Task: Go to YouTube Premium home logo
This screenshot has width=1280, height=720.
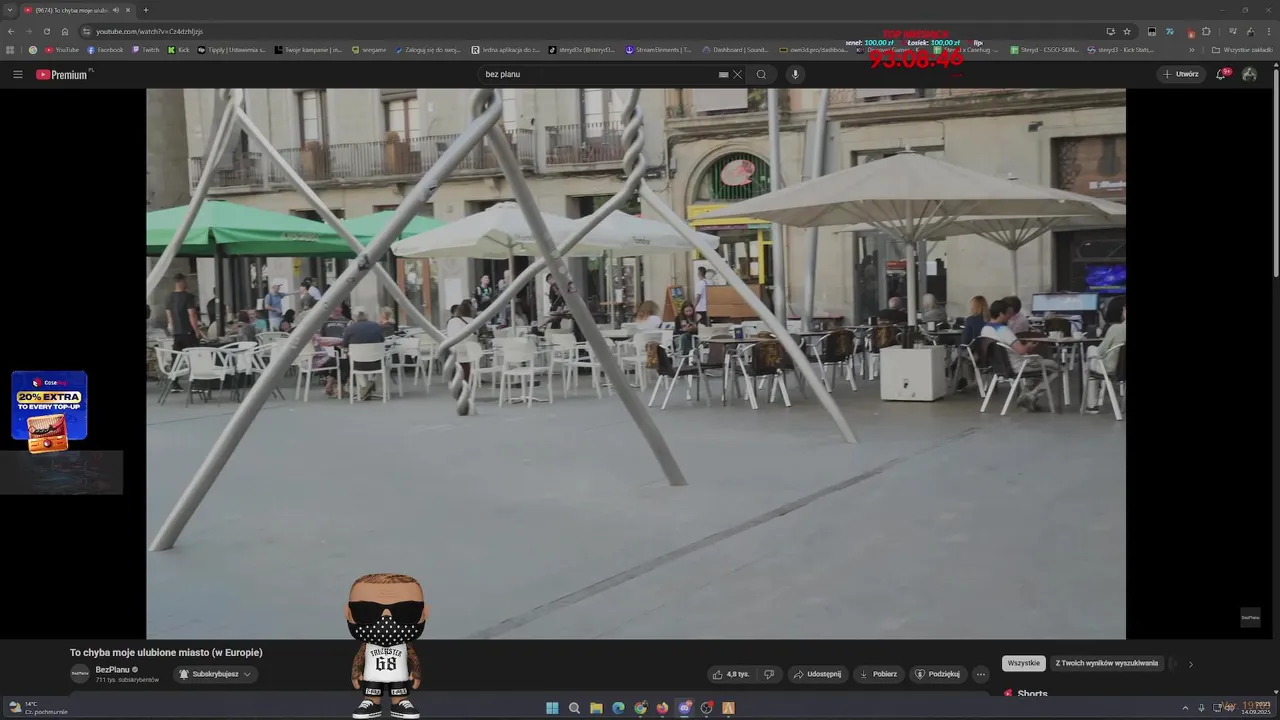Action: point(63,74)
